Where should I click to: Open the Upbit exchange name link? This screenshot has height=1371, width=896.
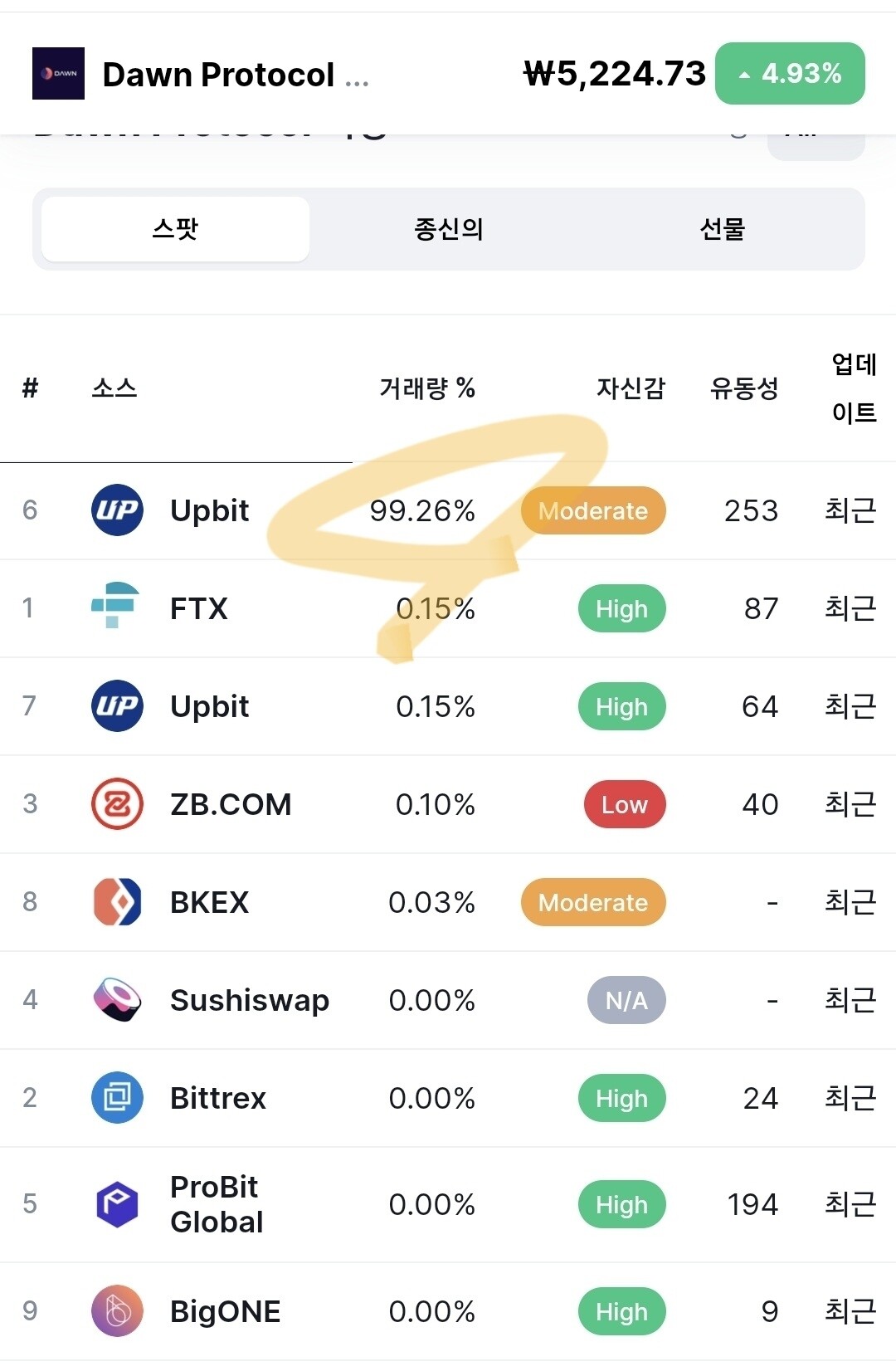pos(209,510)
